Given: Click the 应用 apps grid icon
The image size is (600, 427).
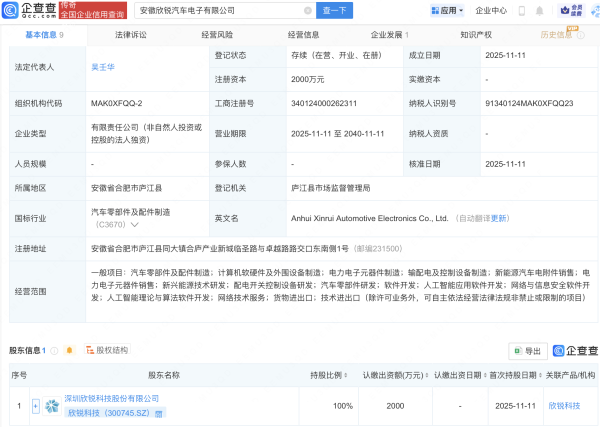Looking at the screenshot, I should (x=435, y=11).
